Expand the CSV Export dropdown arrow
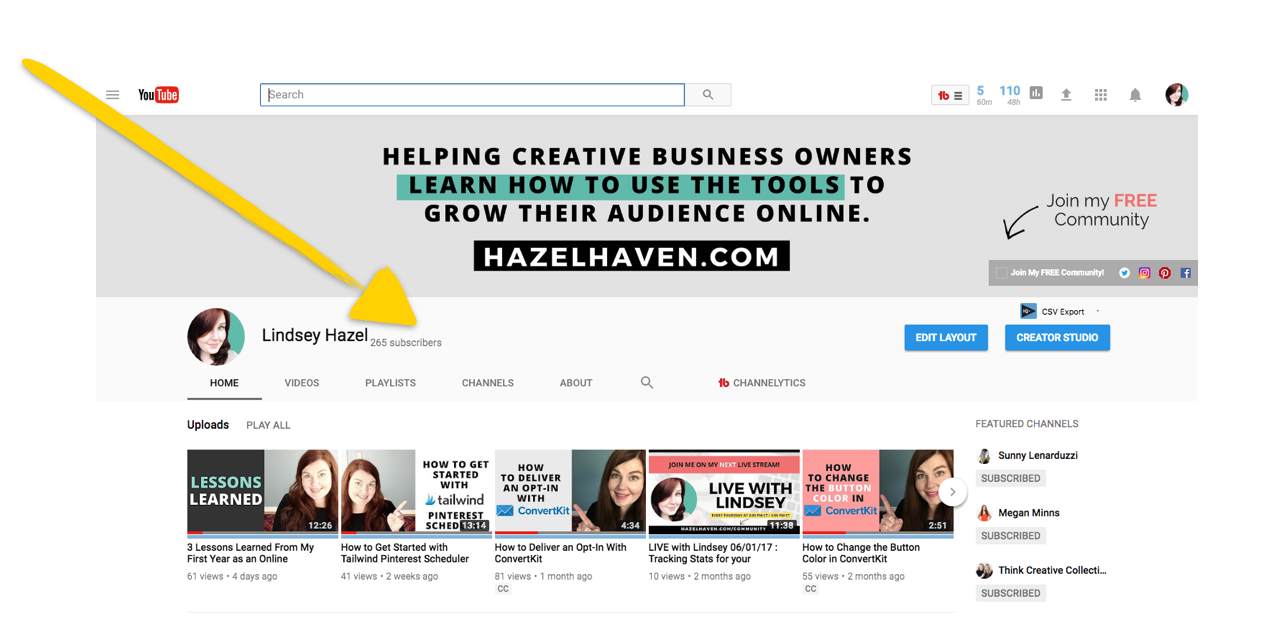 tap(1098, 312)
